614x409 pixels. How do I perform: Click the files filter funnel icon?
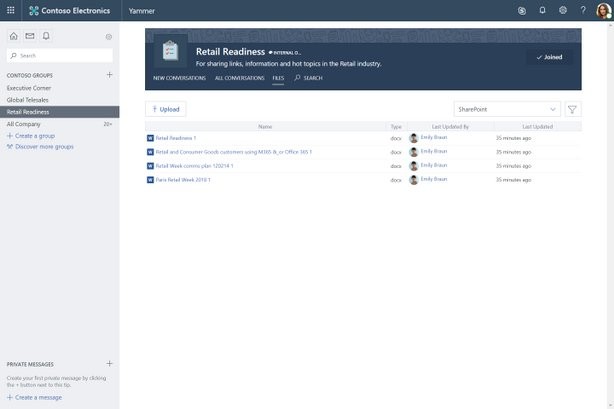pos(573,109)
